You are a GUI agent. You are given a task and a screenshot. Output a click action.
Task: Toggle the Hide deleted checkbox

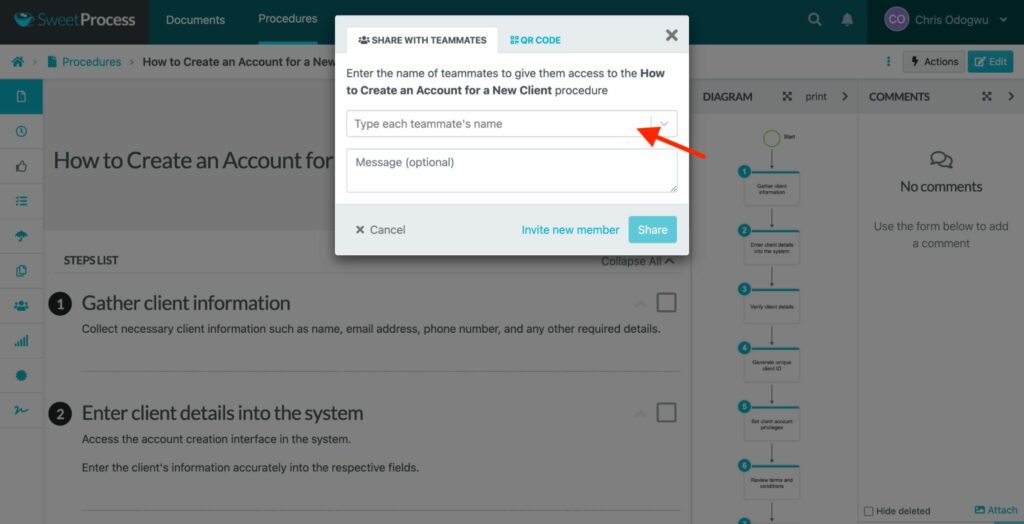[868, 511]
